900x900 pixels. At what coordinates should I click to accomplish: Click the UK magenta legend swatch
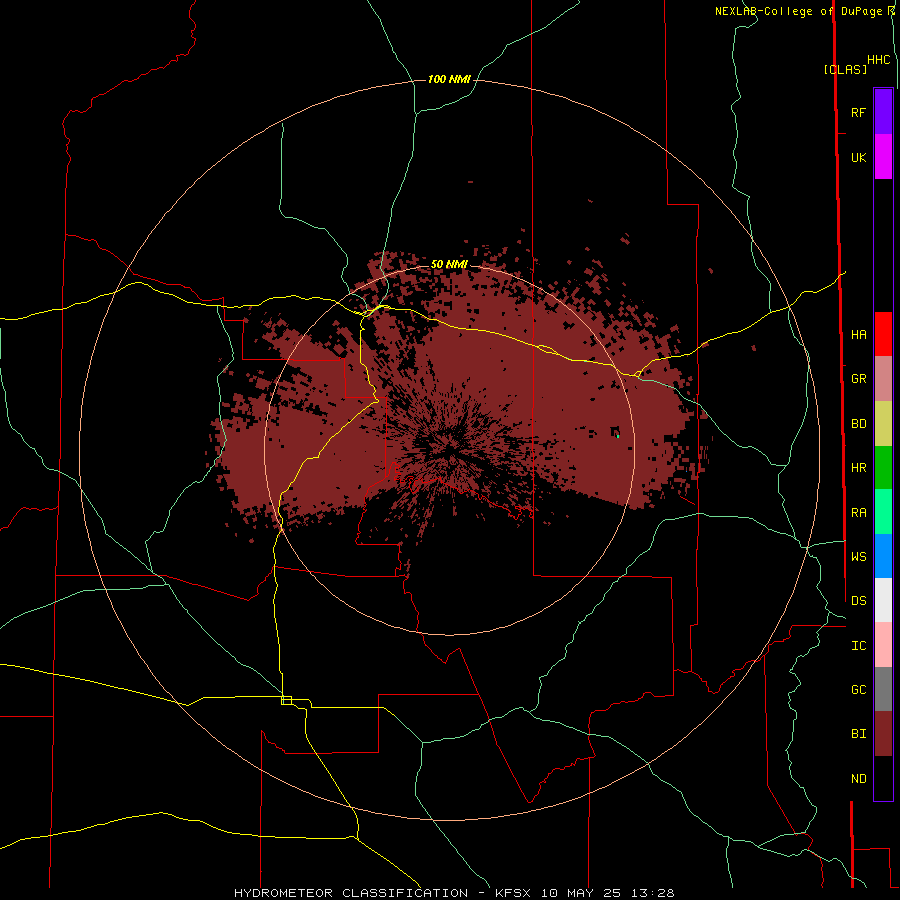(x=883, y=157)
